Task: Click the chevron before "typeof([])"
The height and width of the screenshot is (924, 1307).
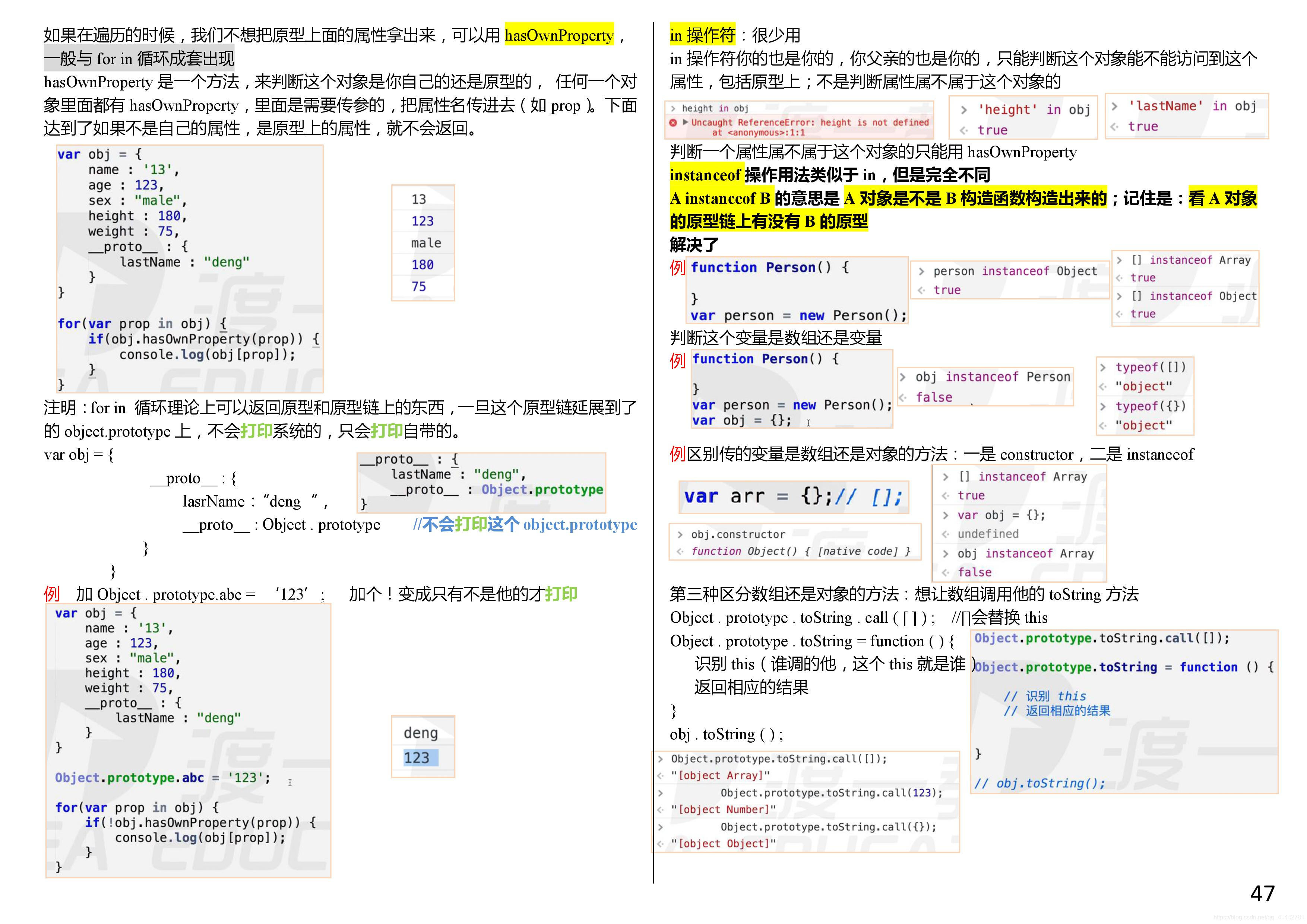Action: [x=1103, y=368]
